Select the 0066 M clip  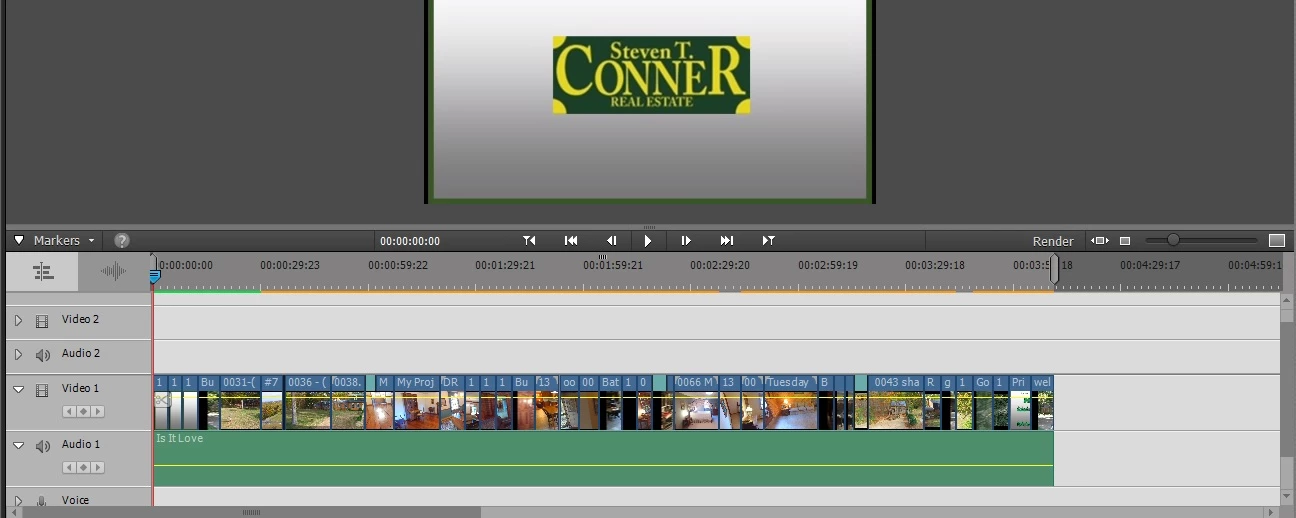click(696, 403)
